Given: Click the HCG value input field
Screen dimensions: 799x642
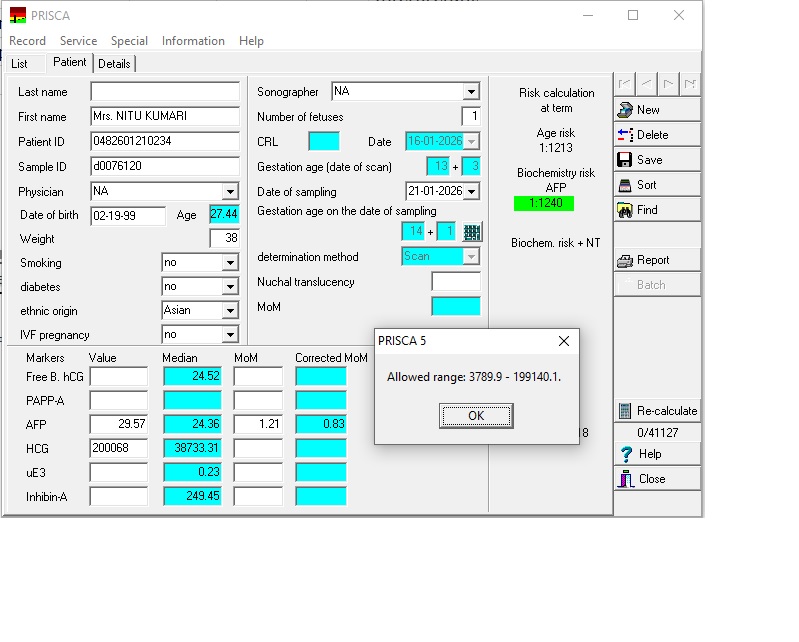Looking at the screenshot, I should pyautogui.click(x=118, y=448).
